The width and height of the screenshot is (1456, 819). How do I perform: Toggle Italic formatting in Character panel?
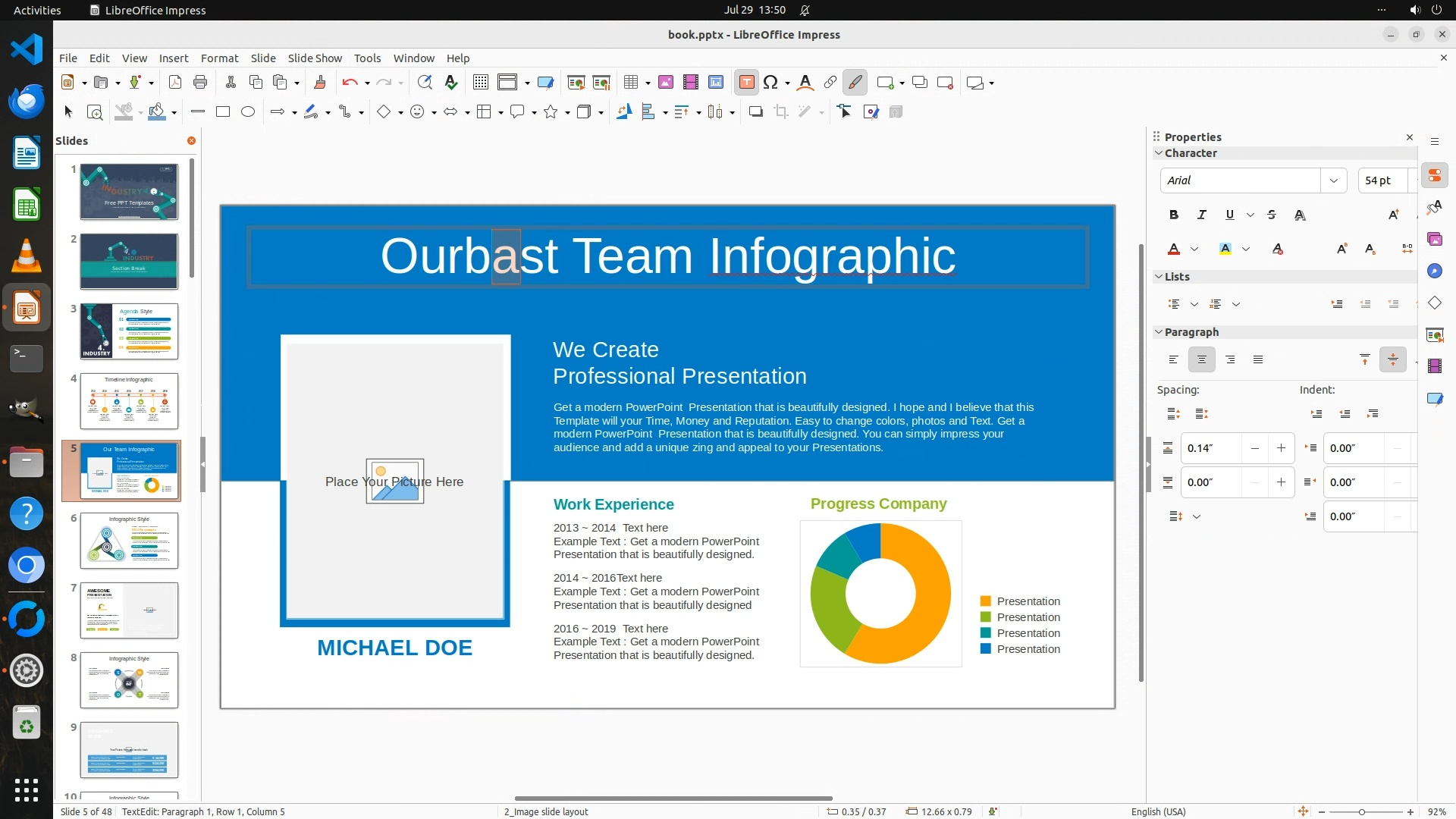pyautogui.click(x=1202, y=215)
